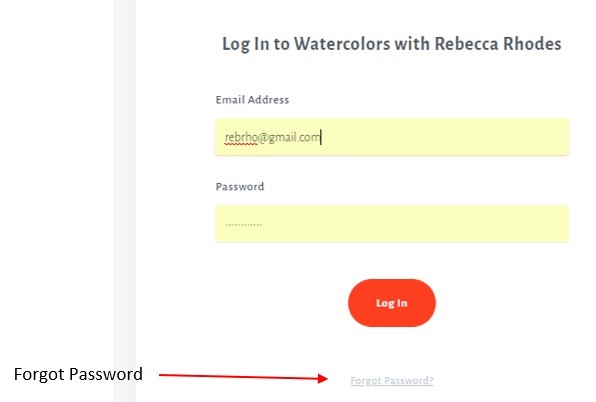Image resolution: width=596 pixels, height=402 pixels.
Task: Click the Password field label
Action: coord(240,187)
